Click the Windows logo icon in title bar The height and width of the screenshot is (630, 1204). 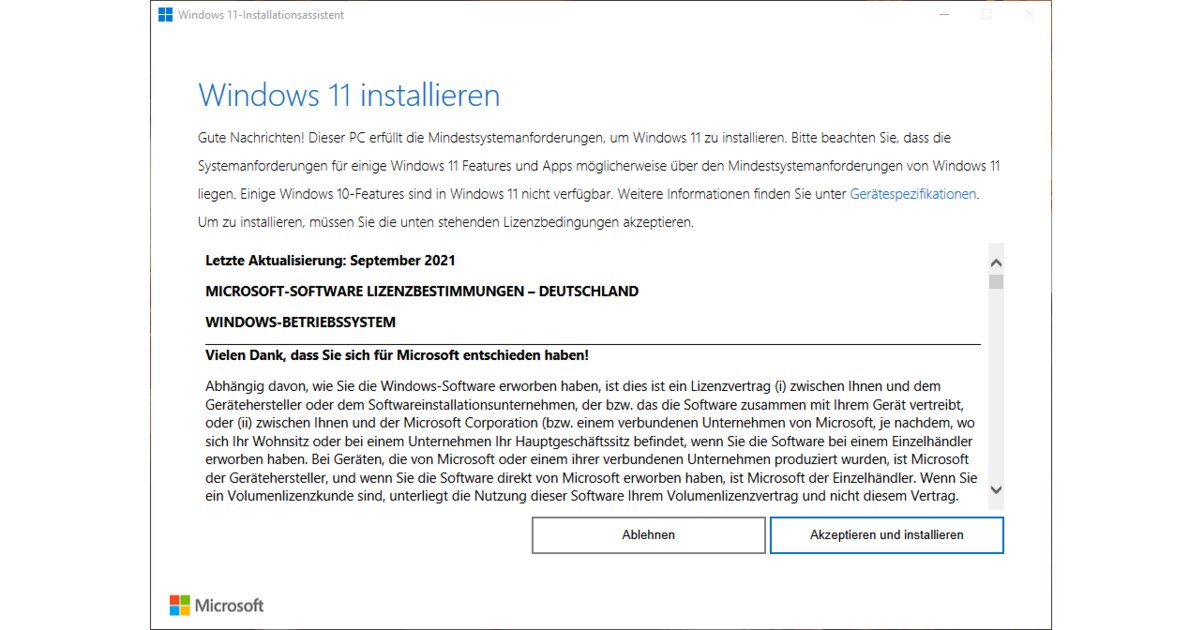pos(166,15)
